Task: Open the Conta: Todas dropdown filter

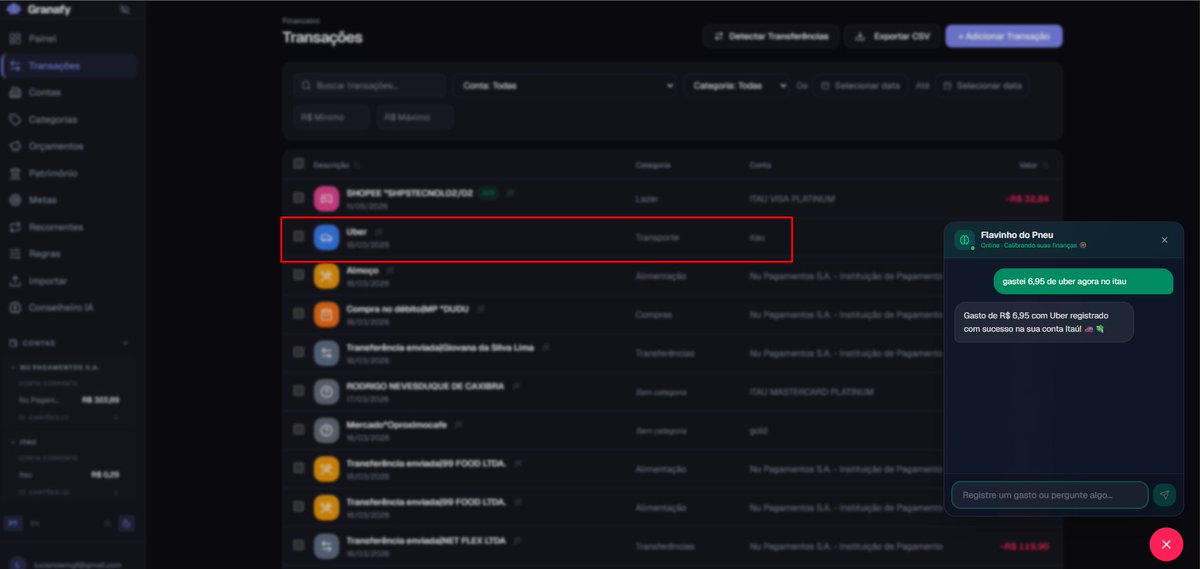Action: coord(566,86)
